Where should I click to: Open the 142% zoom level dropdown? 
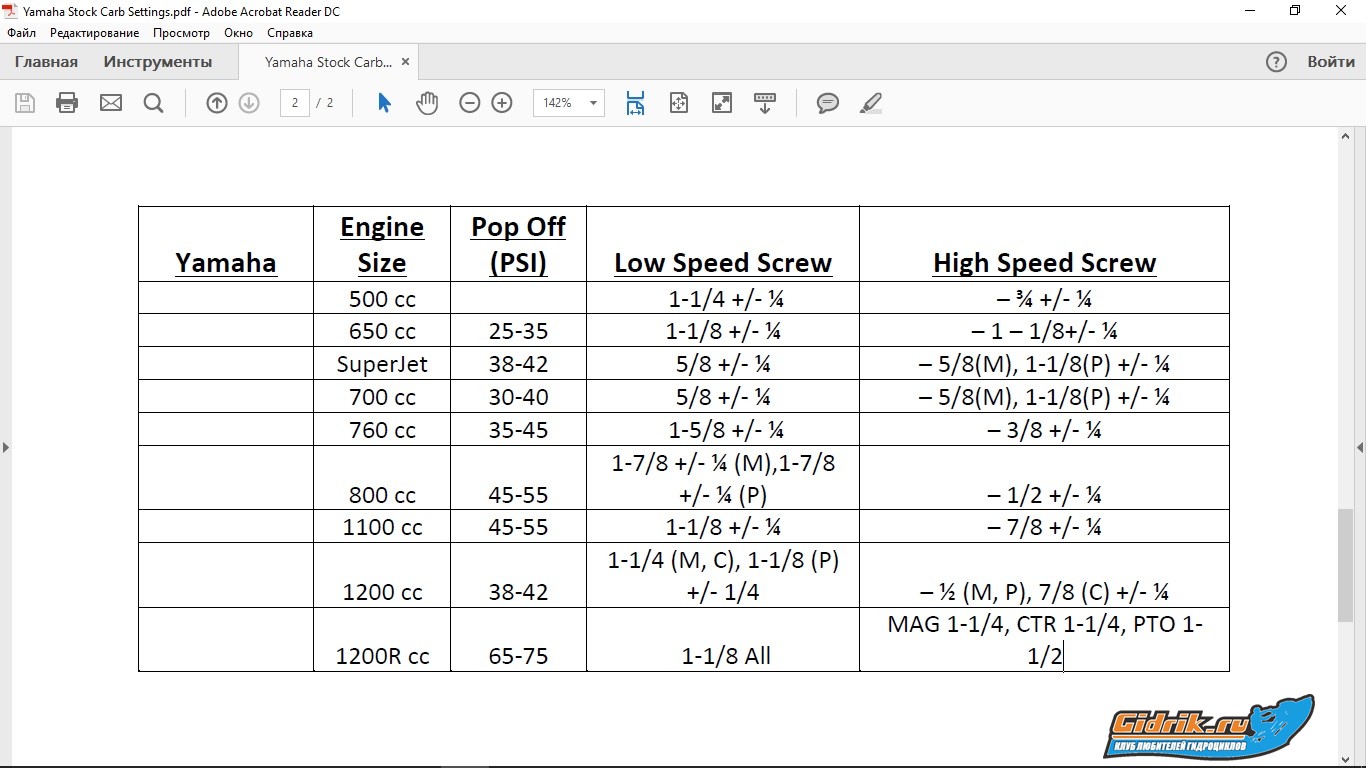[x=593, y=103]
